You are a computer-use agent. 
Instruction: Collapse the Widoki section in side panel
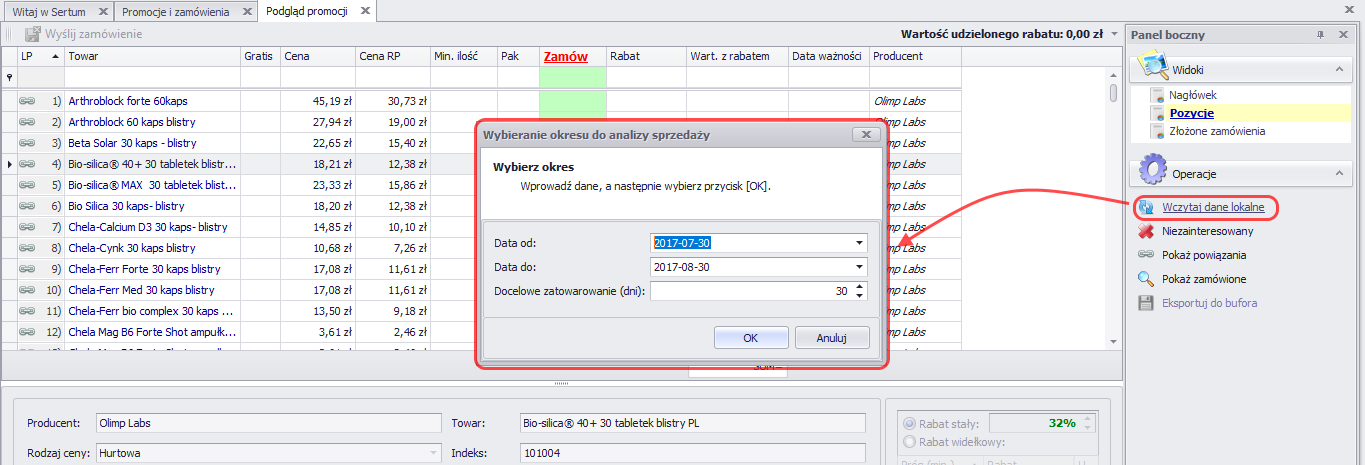tap(1337, 70)
